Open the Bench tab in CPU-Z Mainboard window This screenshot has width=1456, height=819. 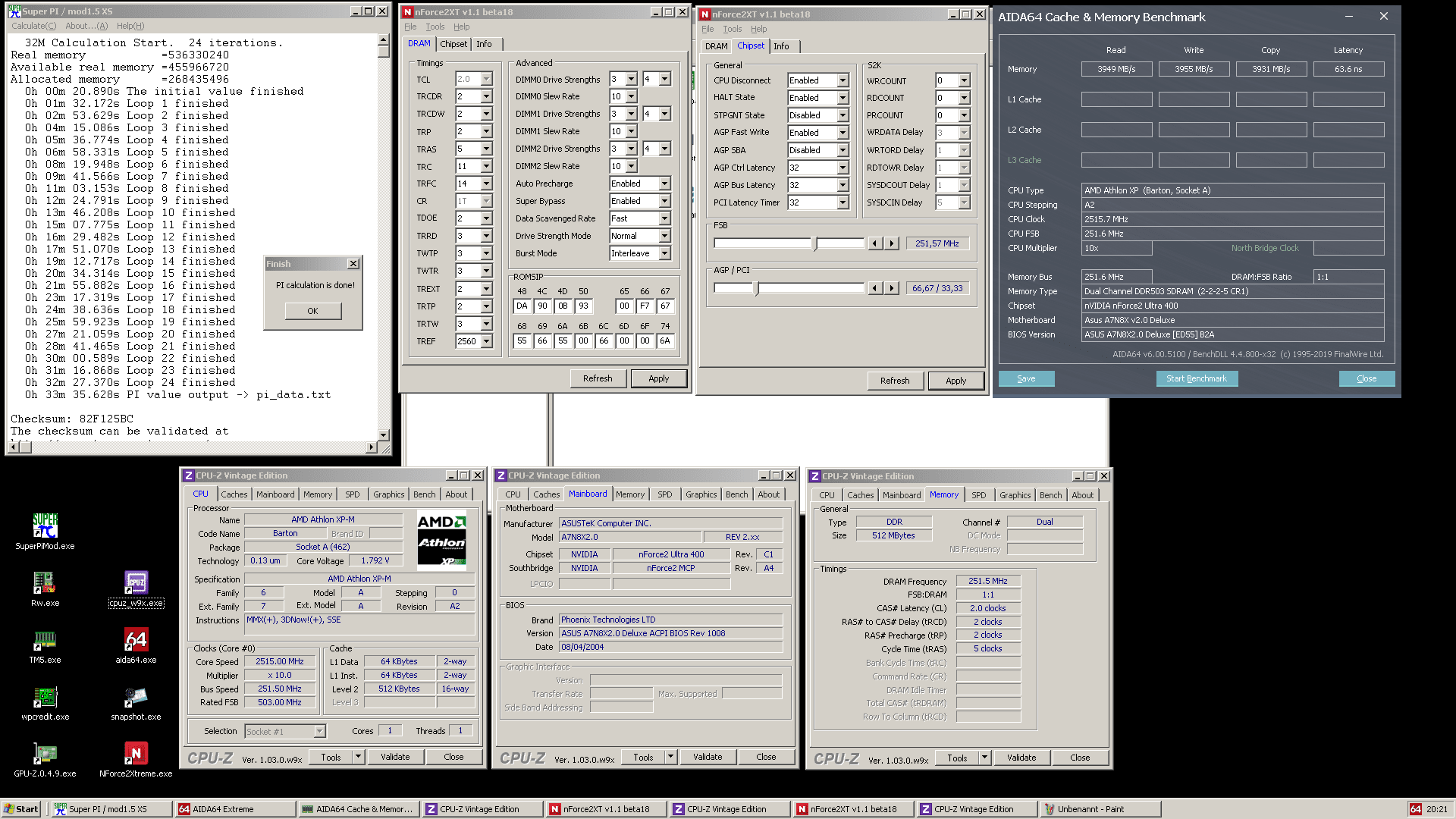pyautogui.click(x=736, y=494)
